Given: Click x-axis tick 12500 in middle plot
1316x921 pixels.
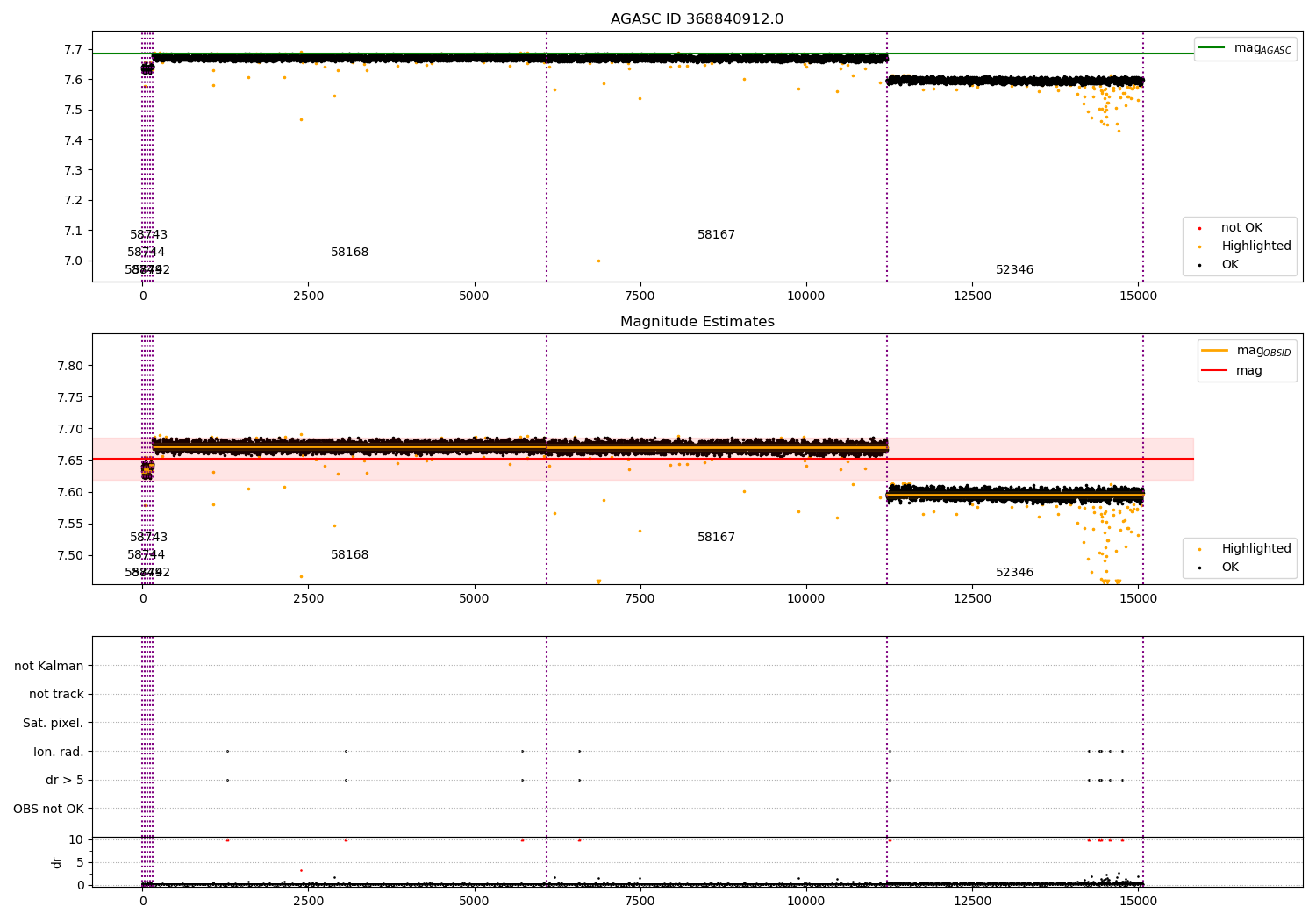Looking at the screenshot, I should (972, 599).
